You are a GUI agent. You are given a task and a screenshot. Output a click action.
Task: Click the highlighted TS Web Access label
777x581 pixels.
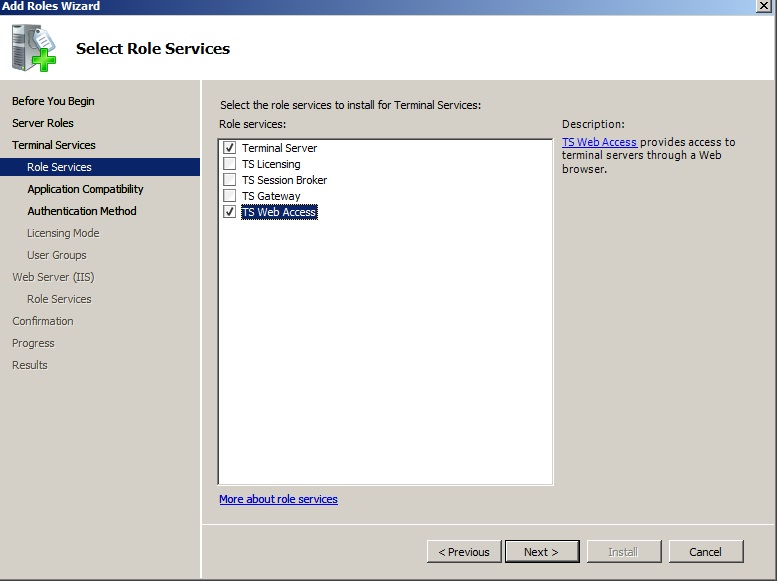(279, 212)
